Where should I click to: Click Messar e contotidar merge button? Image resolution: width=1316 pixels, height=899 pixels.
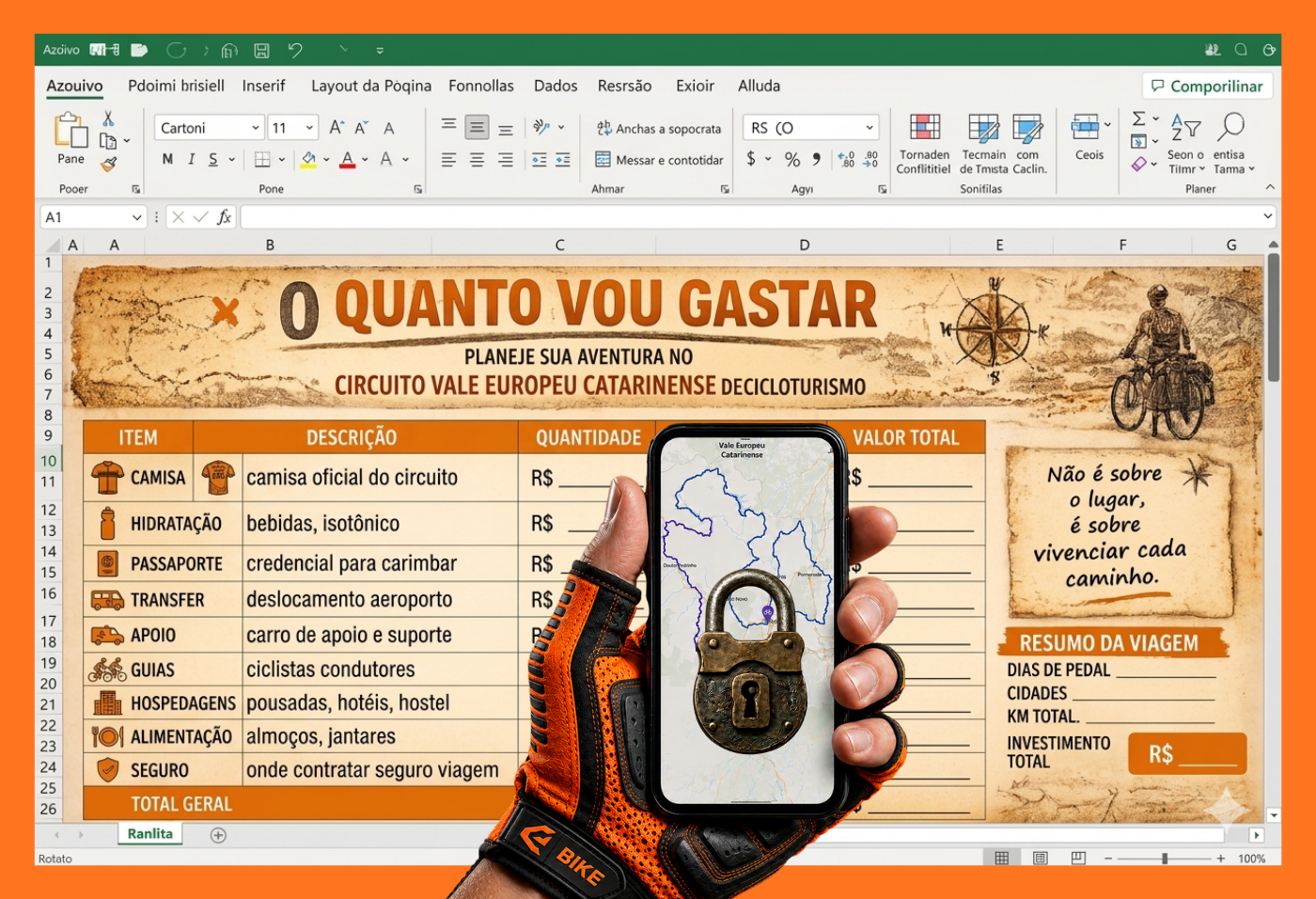659,160
